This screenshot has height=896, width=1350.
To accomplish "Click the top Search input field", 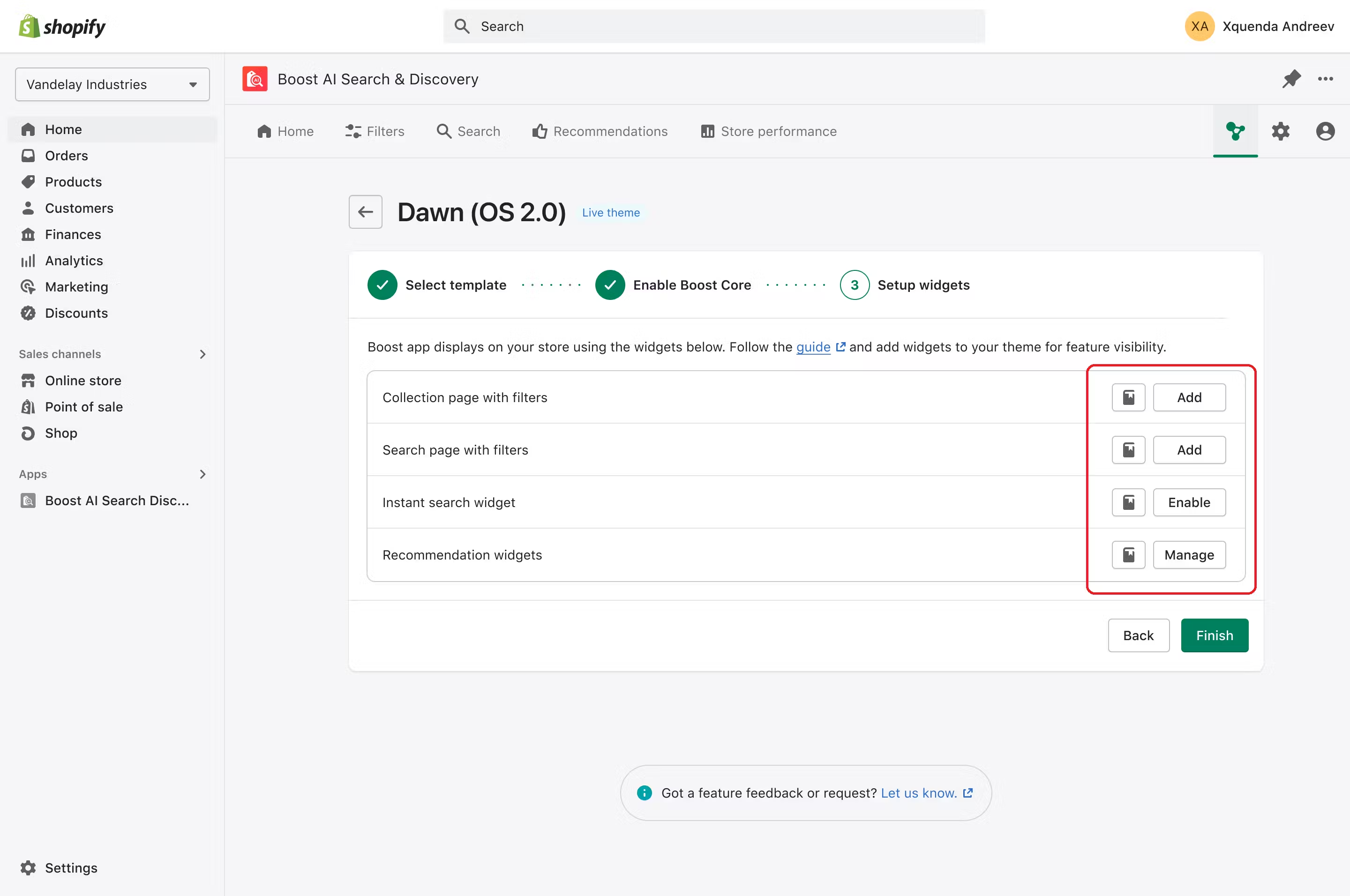I will pyautogui.click(x=714, y=26).
